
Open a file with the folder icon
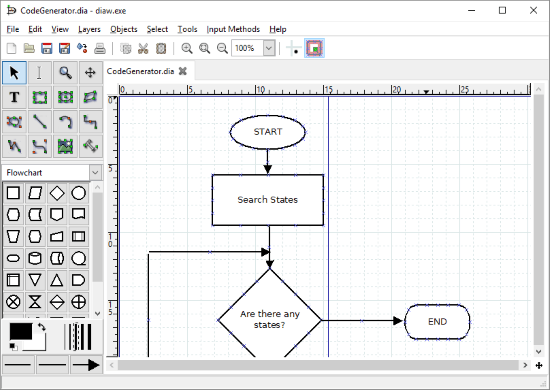coord(29,48)
